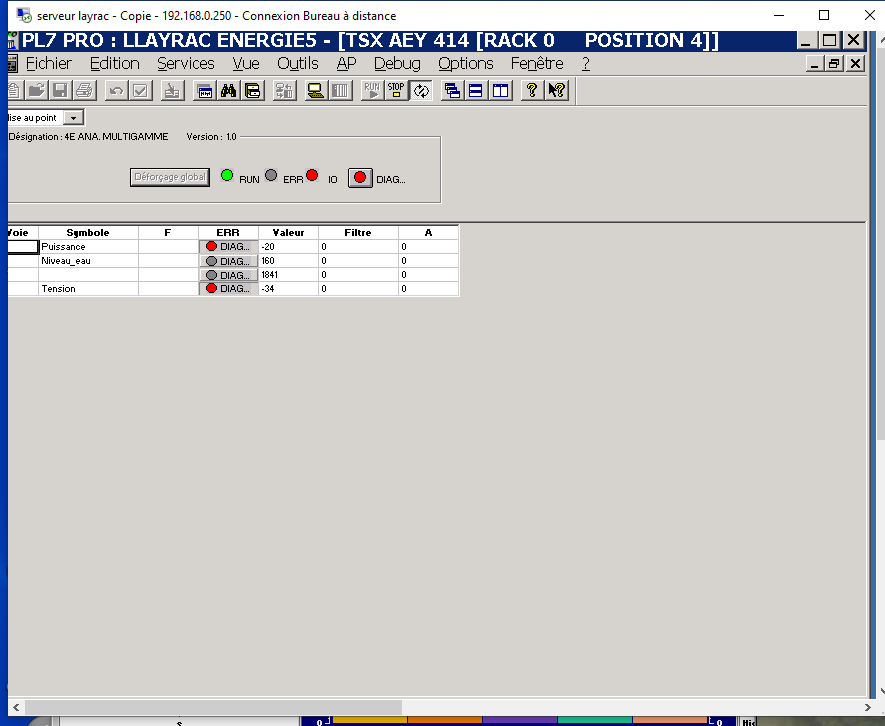Click the value cell showing -34
Image resolution: width=885 pixels, height=726 pixels.
288,288
